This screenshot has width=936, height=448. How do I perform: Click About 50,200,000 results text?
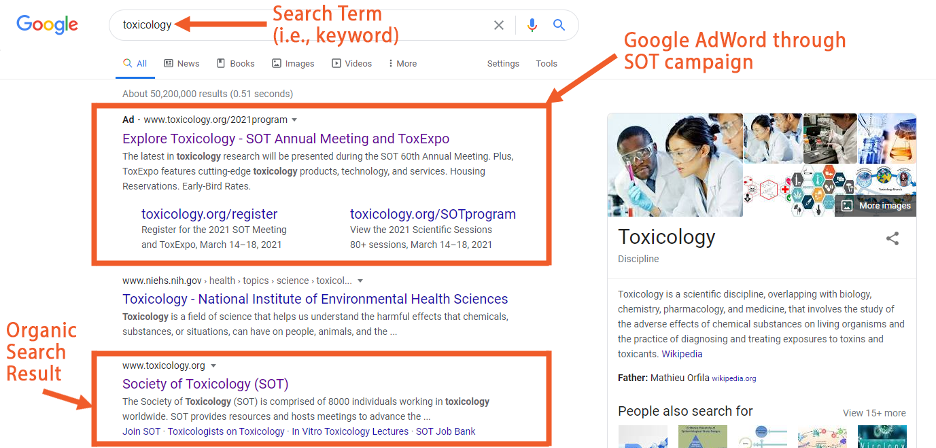207,94
